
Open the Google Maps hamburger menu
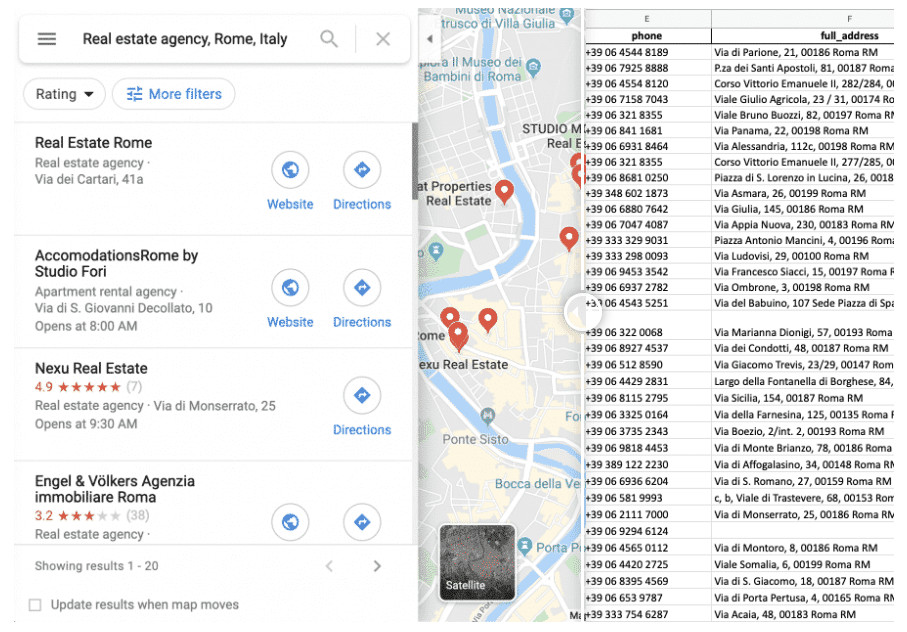point(47,39)
